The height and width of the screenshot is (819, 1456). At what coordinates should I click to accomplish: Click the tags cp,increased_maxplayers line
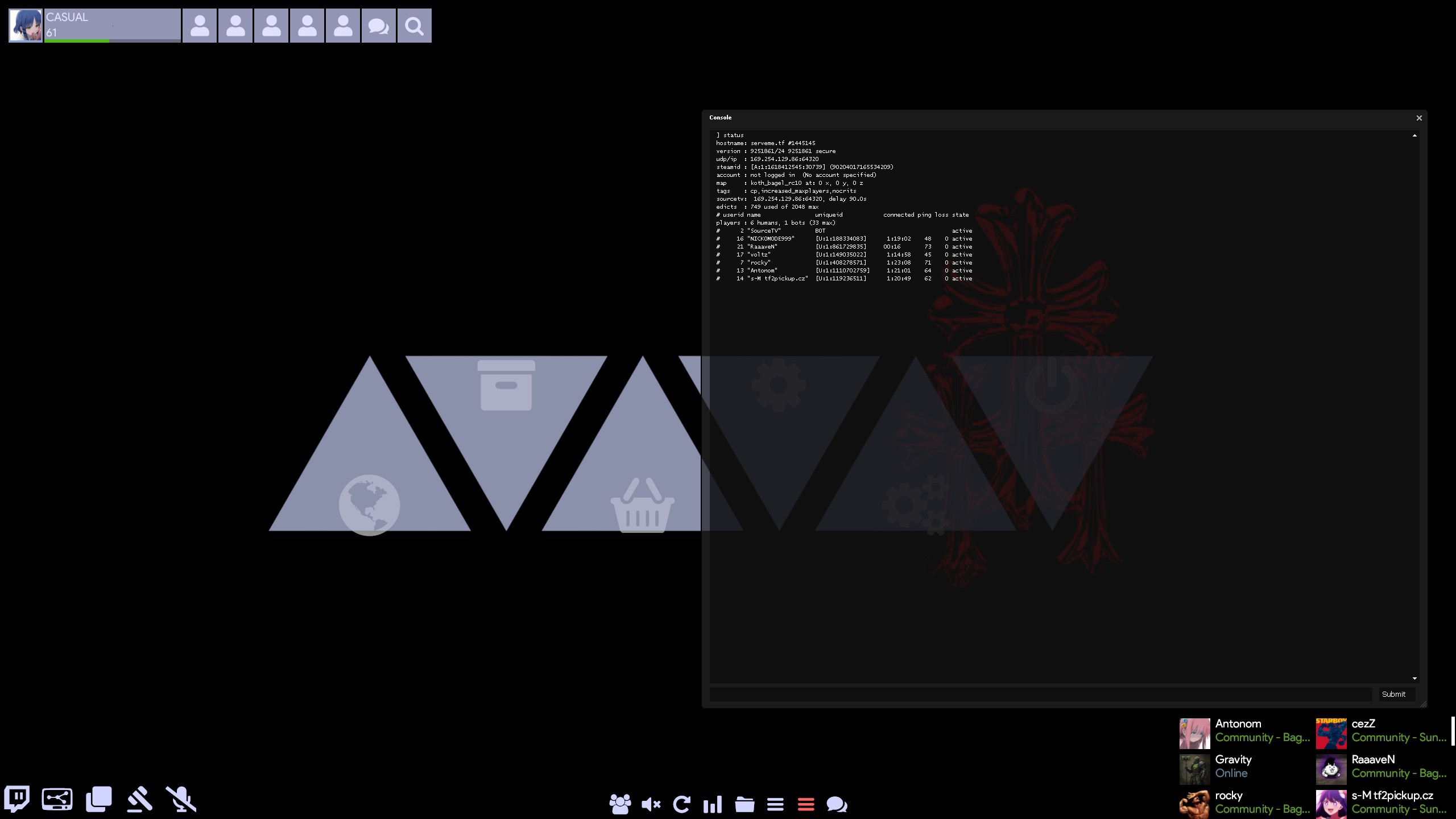786,191
